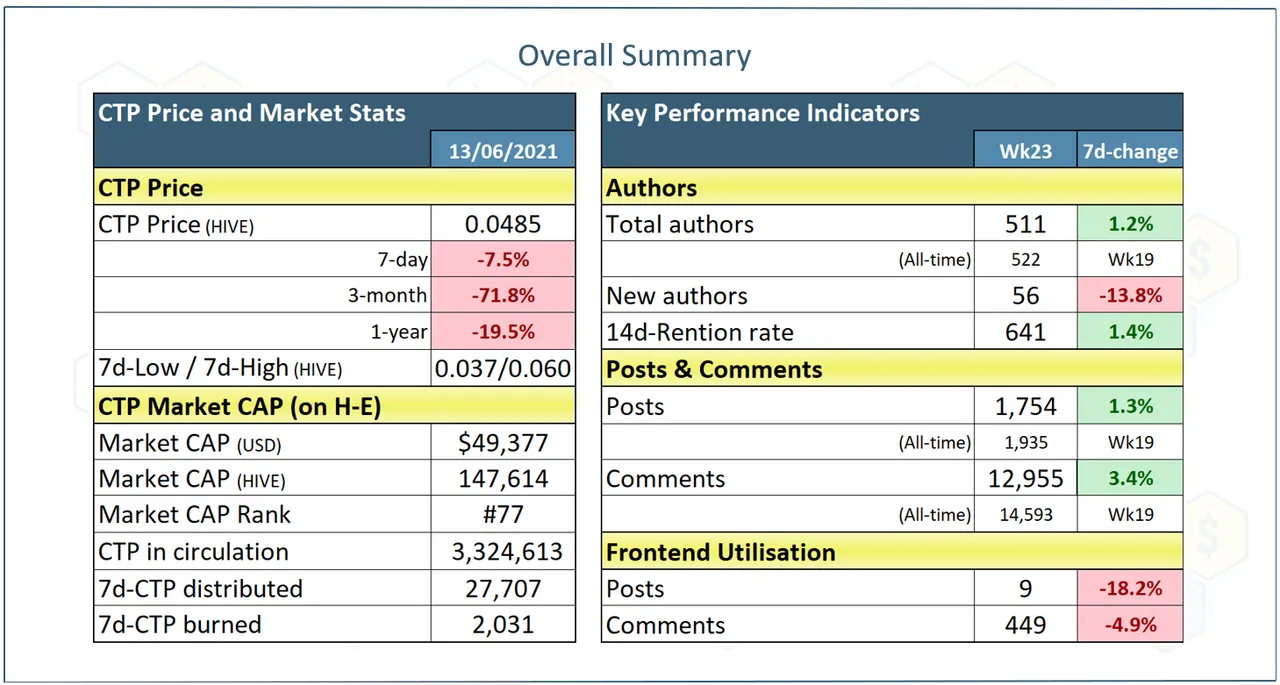1280x685 pixels.
Task: Select the '1-year' label
Action: (398, 332)
